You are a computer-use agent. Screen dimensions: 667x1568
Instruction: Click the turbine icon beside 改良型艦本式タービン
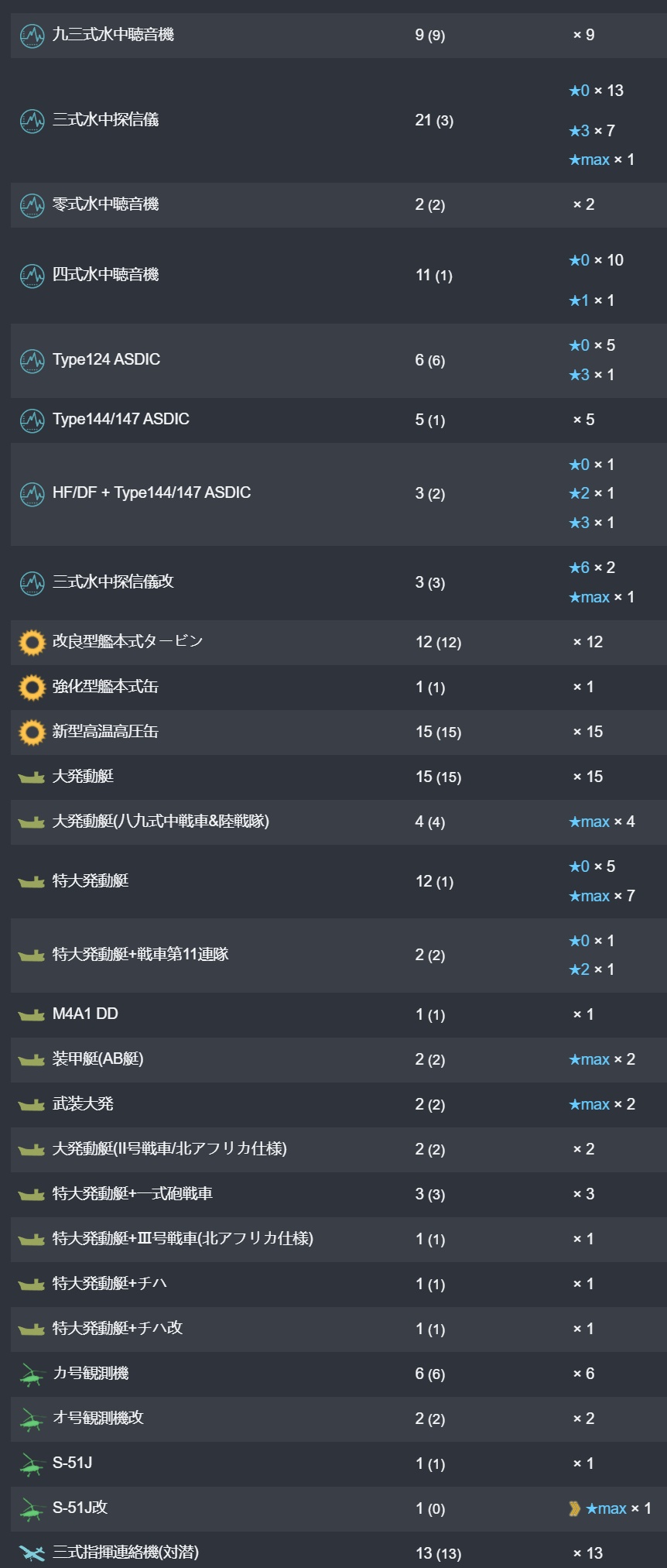point(32,643)
